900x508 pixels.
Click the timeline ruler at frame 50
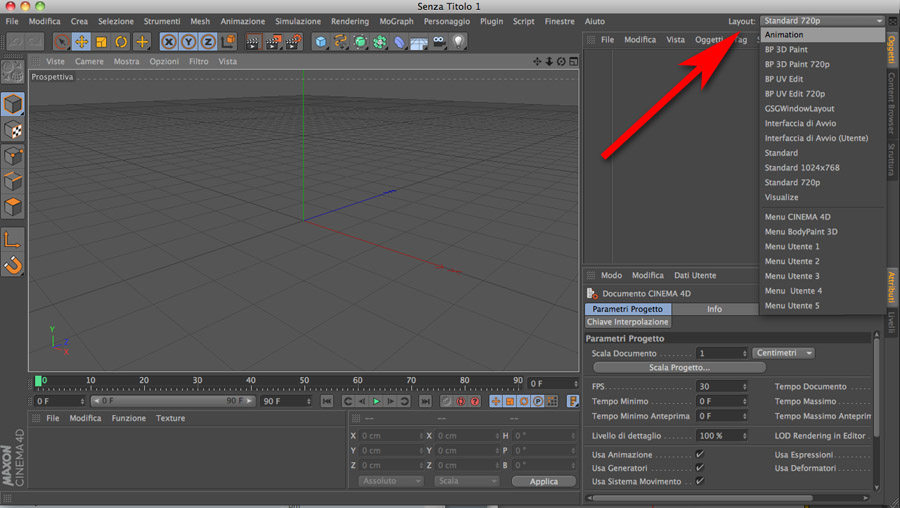(x=304, y=381)
